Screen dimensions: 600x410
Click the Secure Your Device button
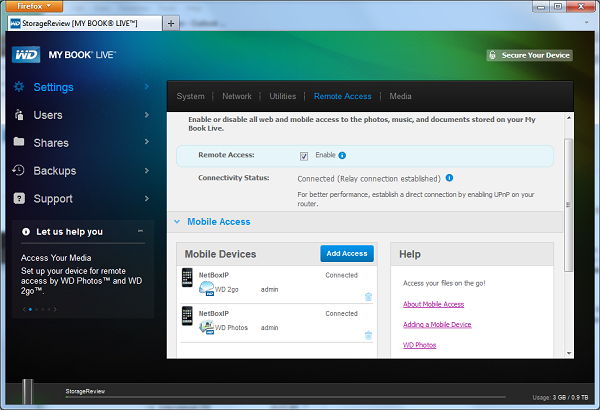tap(530, 55)
